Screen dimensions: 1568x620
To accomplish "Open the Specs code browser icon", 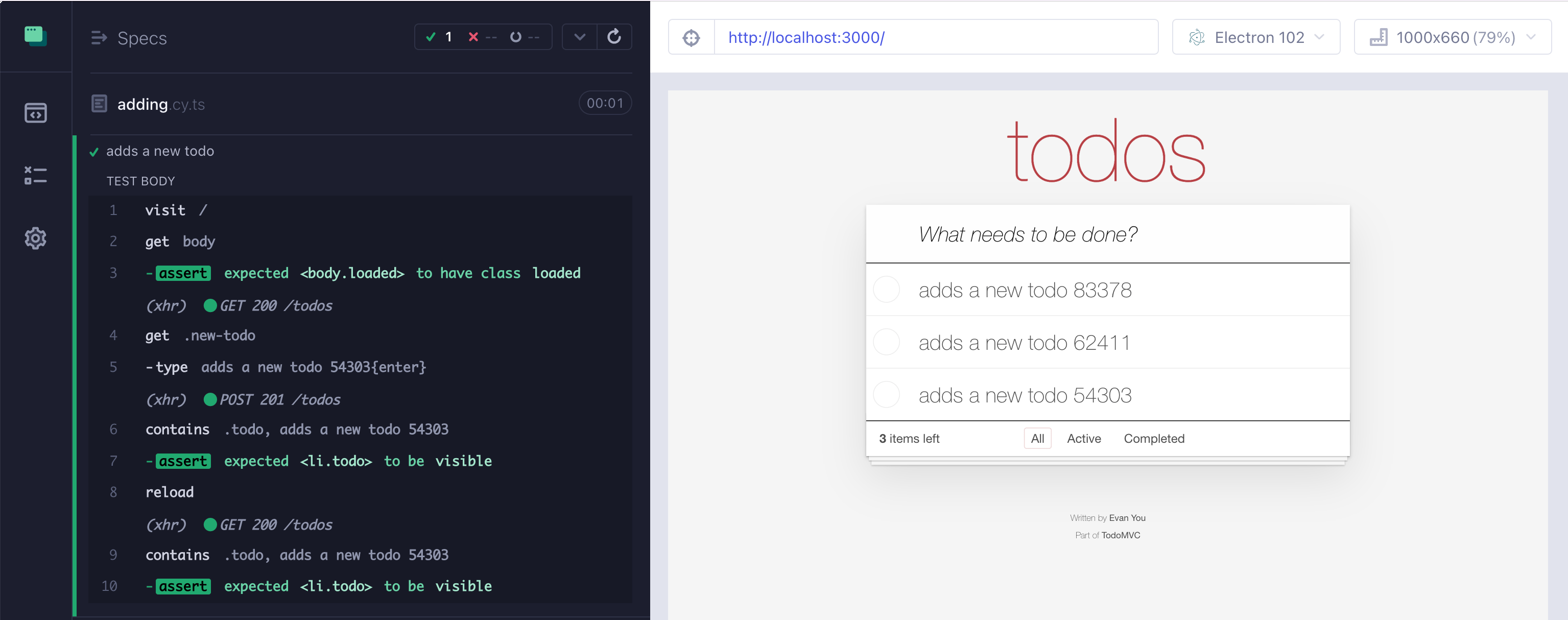I will [x=35, y=113].
